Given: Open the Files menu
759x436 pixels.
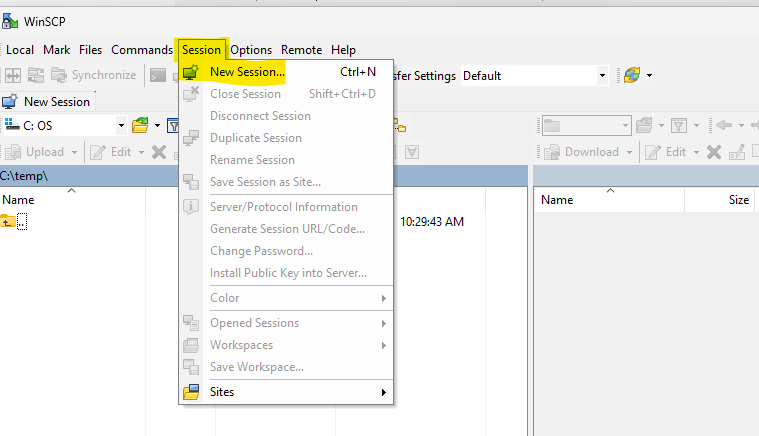Looking at the screenshot, I should [90, 50].
